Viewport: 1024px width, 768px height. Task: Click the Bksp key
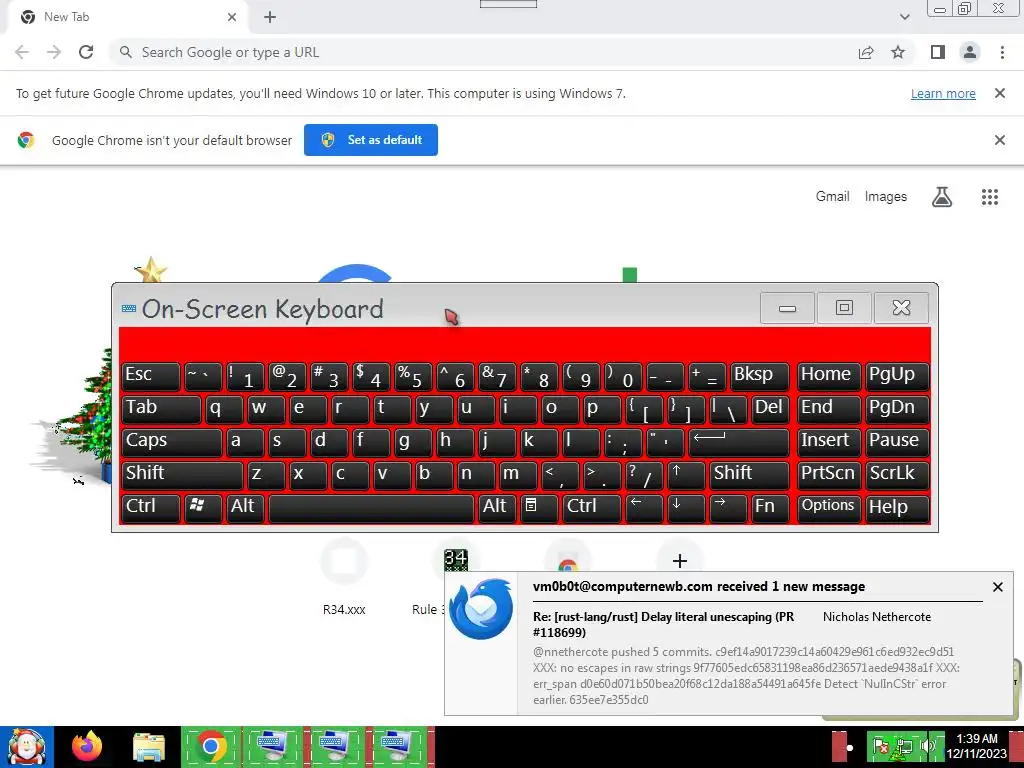(x=760, y=376)
